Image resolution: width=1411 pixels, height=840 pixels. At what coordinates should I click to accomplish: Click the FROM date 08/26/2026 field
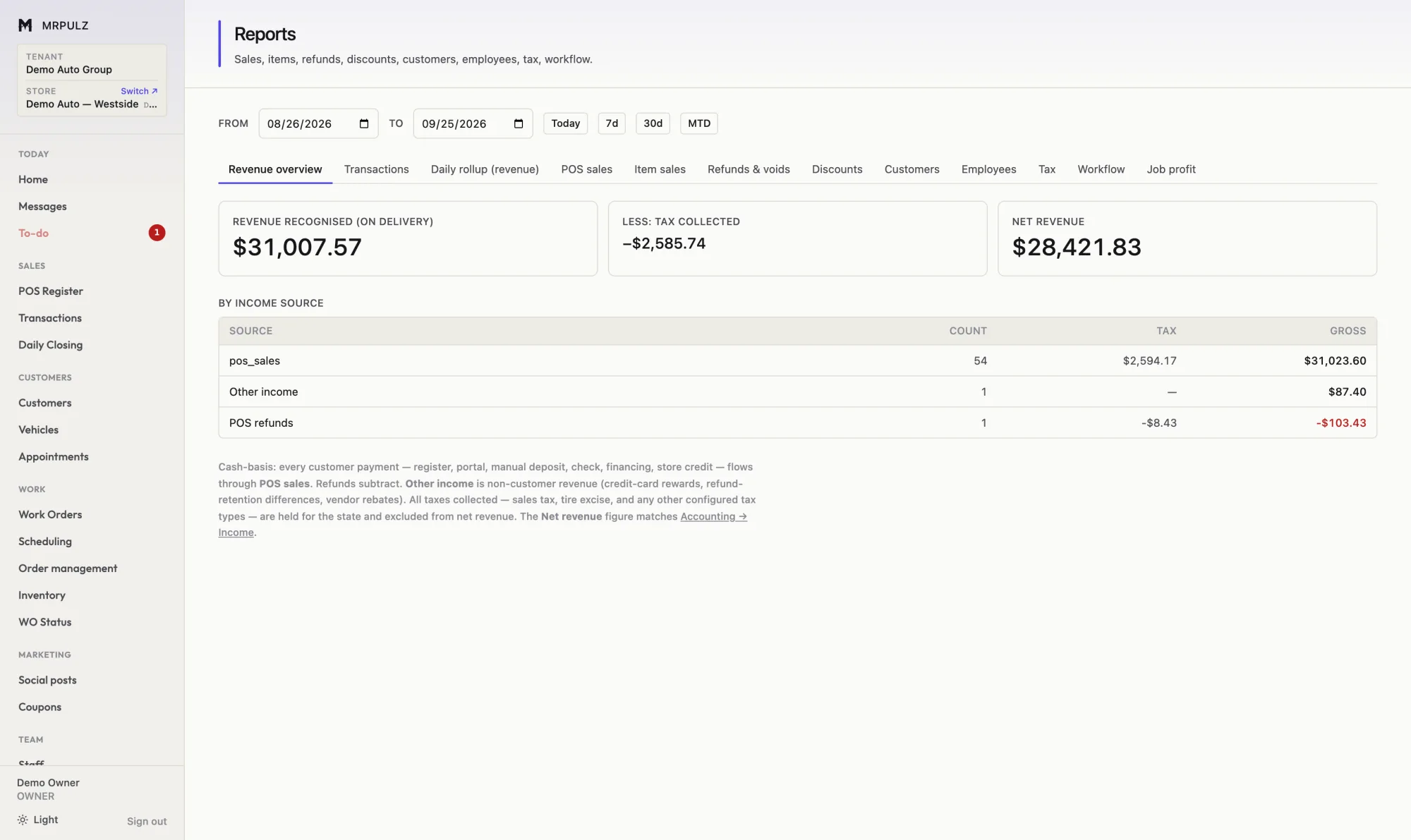click(318, 123)
